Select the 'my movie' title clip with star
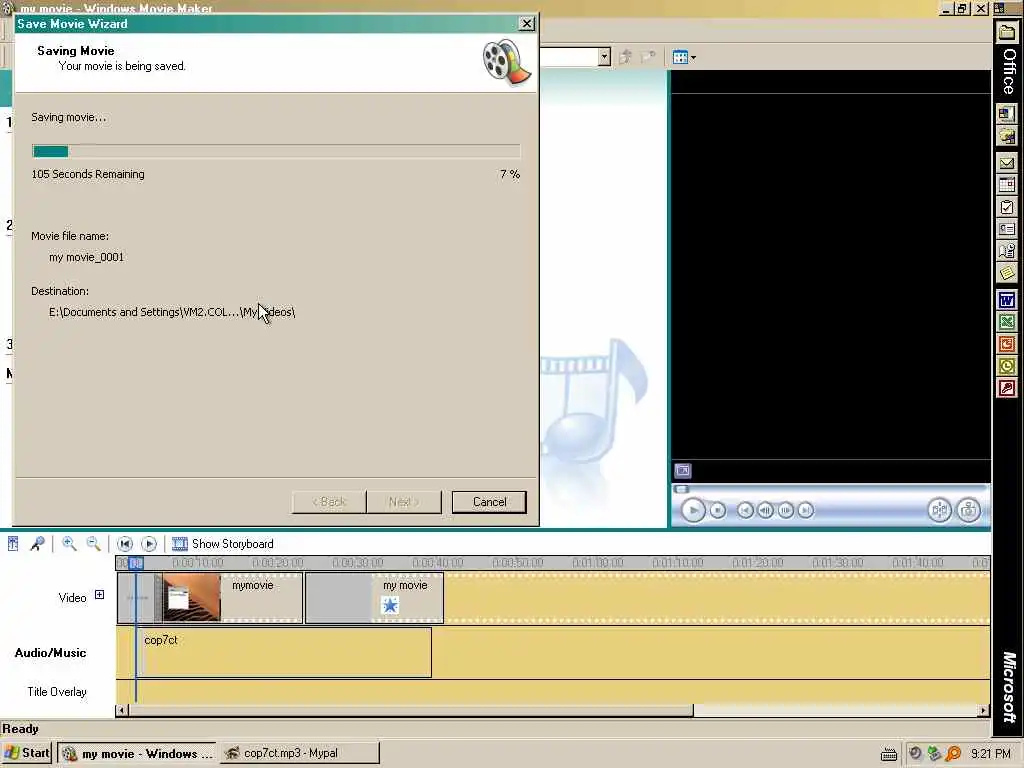 pyautogui.click(x=375, y=598)
